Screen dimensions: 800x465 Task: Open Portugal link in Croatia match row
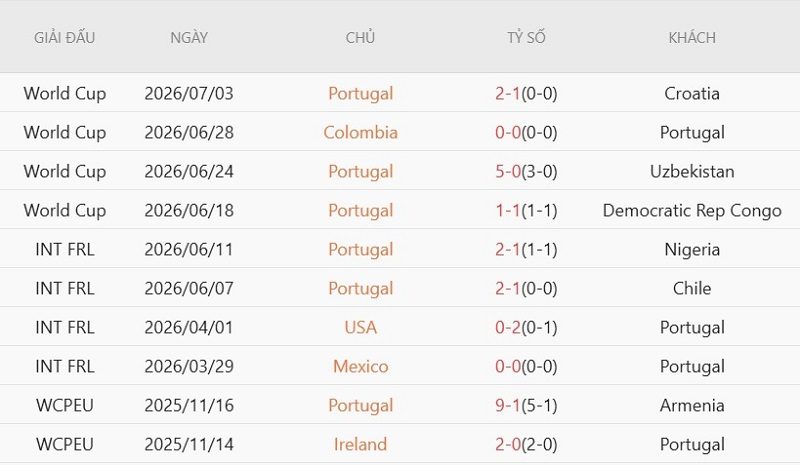(x=361, y=93)
